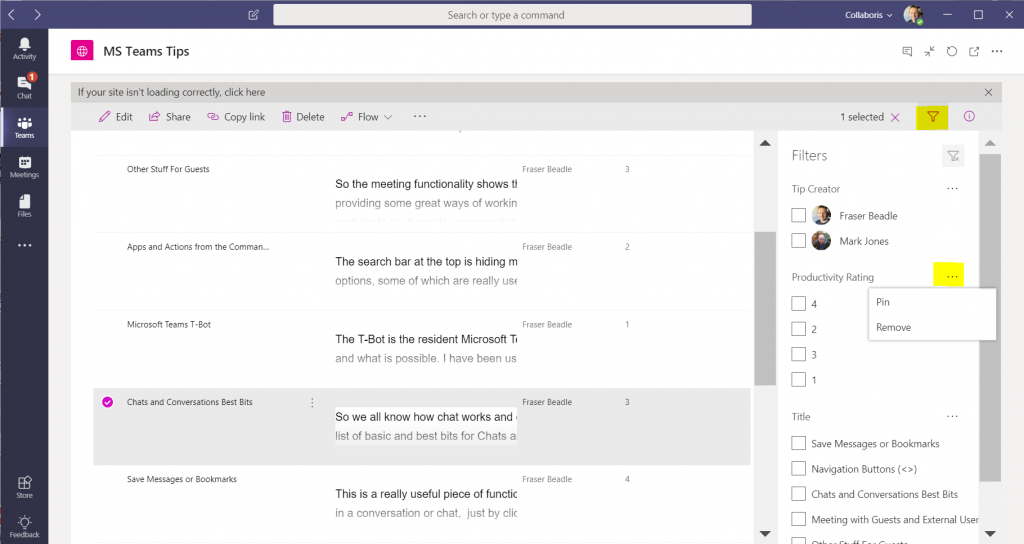Expand the Flow dropdown
Screen dimensions: 1024x544
pos(366,117)
